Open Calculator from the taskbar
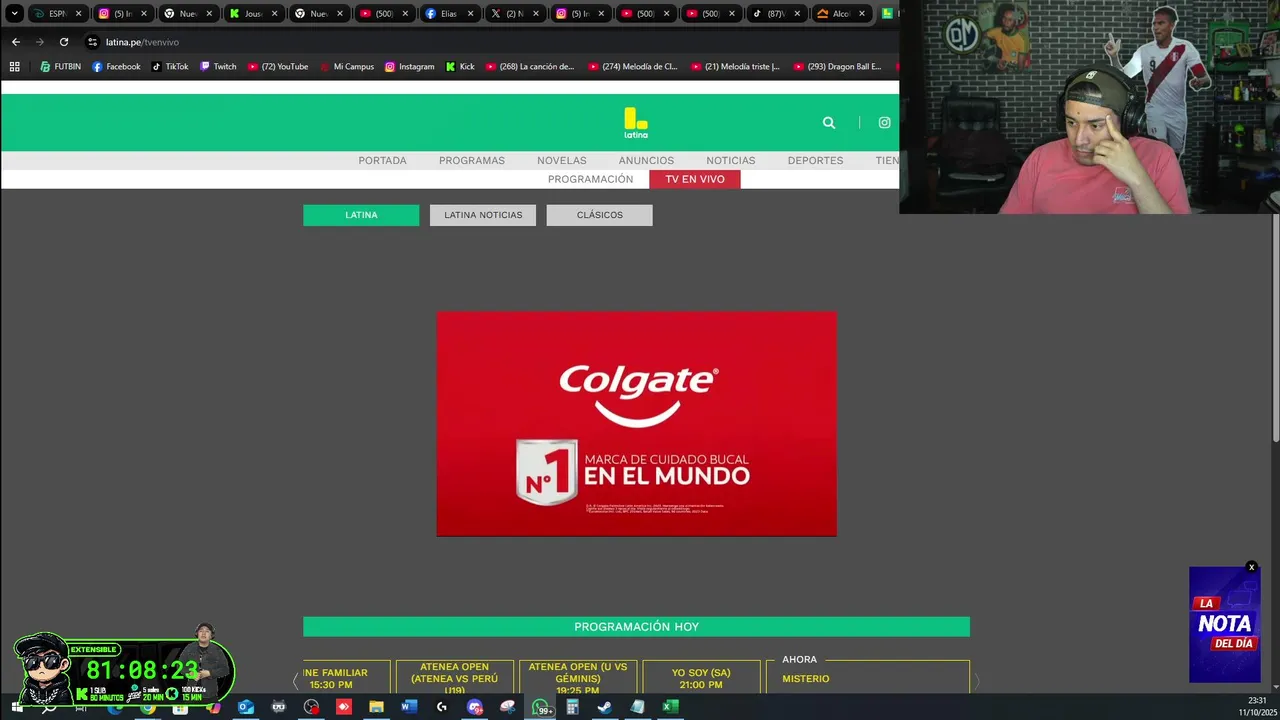The image size is (1280, 720). click(572, 707)
